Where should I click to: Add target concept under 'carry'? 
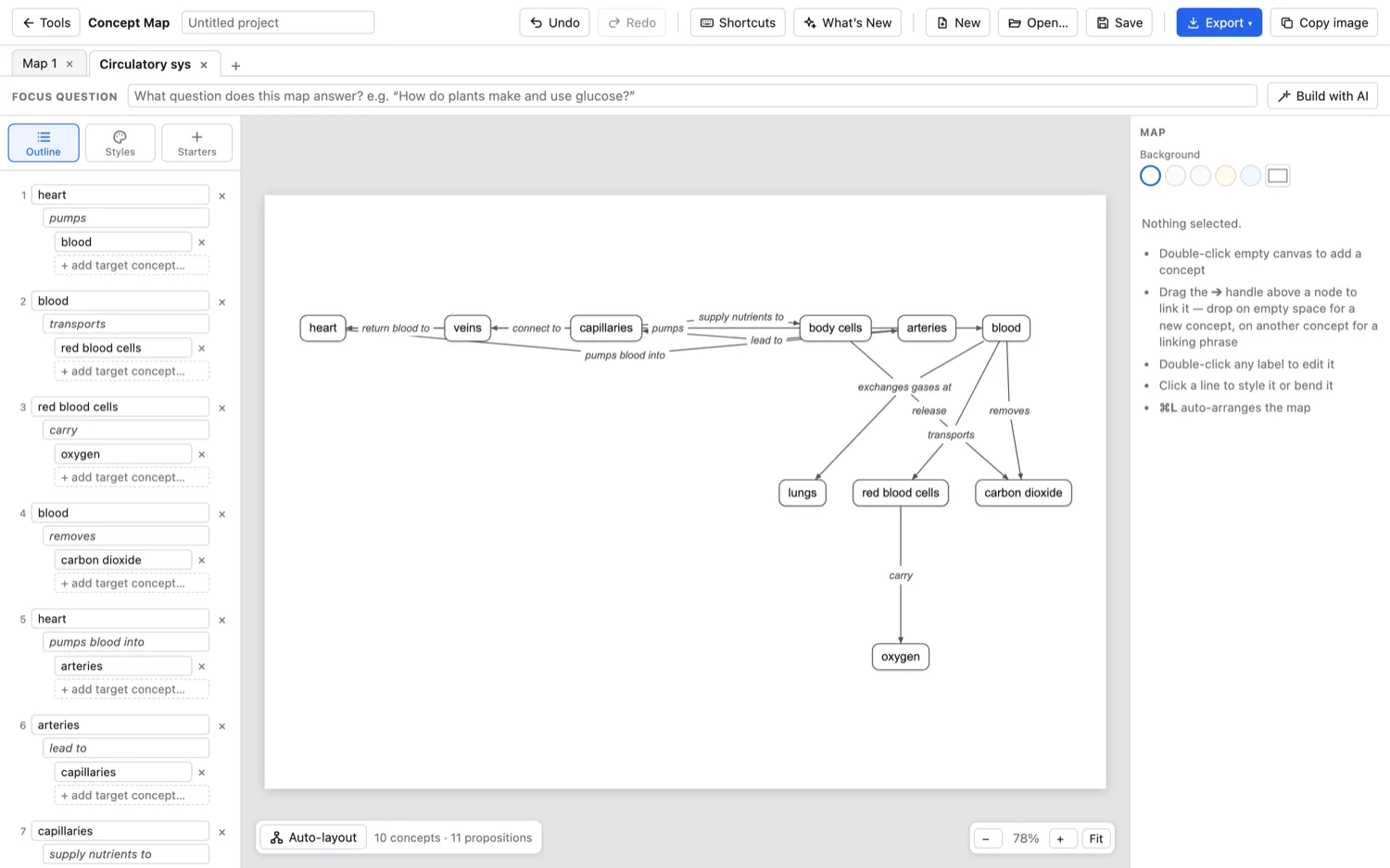tap(132, 477)
